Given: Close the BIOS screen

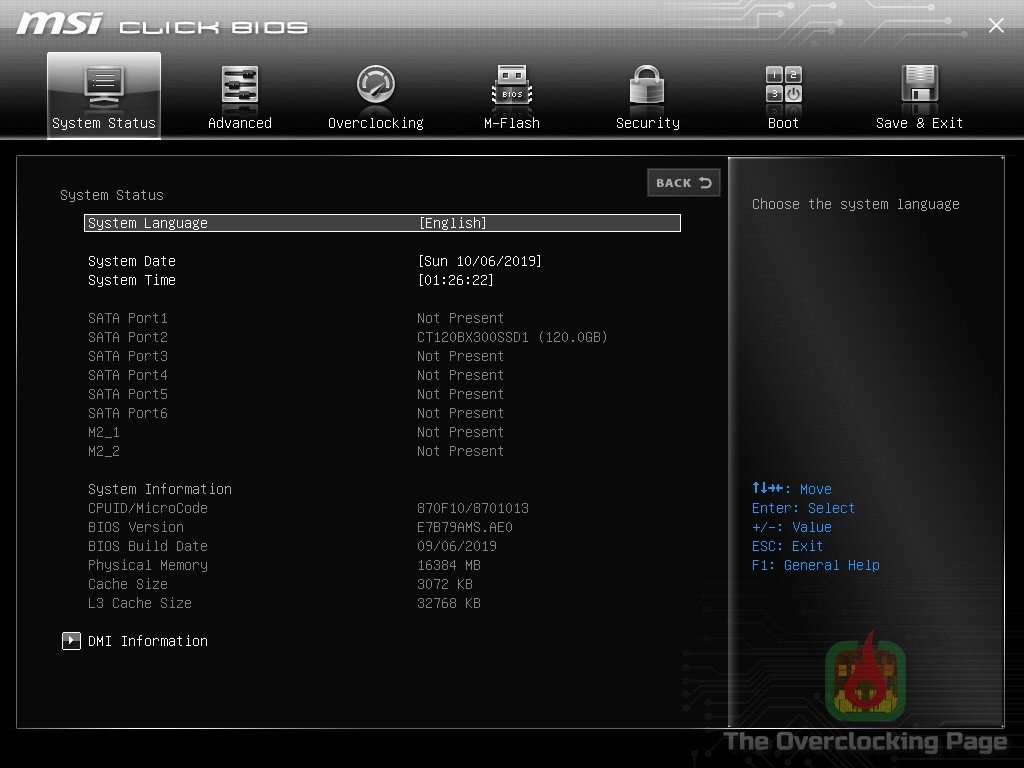Looking at the screenshot, I should click(996, 25).
